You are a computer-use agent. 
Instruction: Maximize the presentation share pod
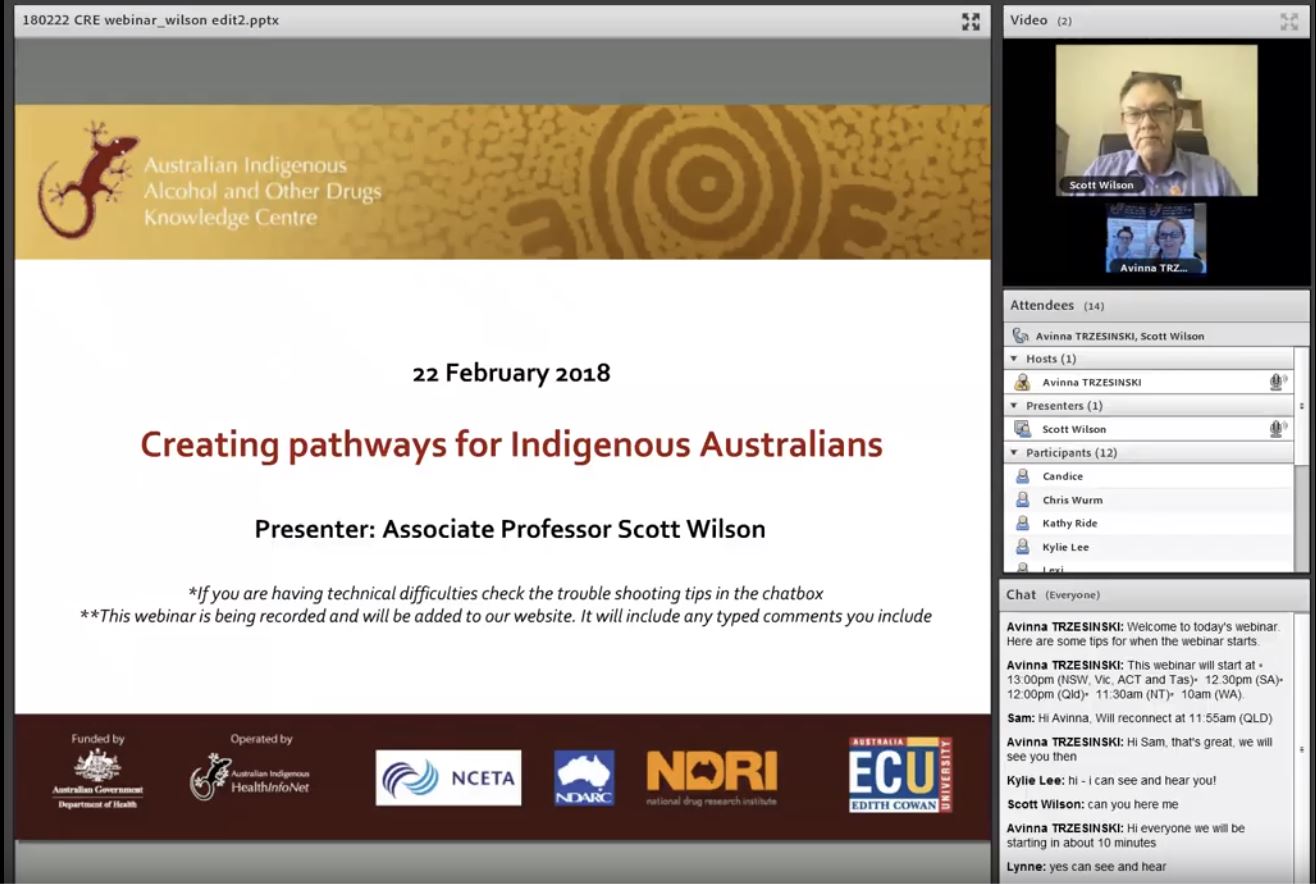coord(970,21)
